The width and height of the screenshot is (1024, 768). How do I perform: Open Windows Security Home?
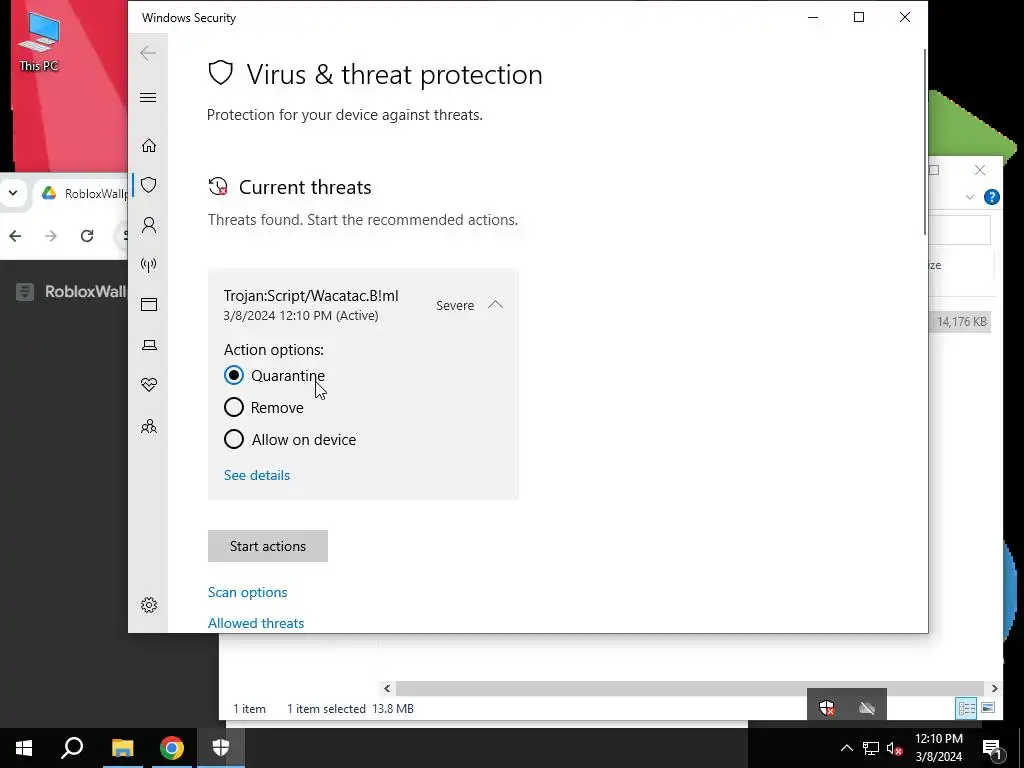click(149, 145)
